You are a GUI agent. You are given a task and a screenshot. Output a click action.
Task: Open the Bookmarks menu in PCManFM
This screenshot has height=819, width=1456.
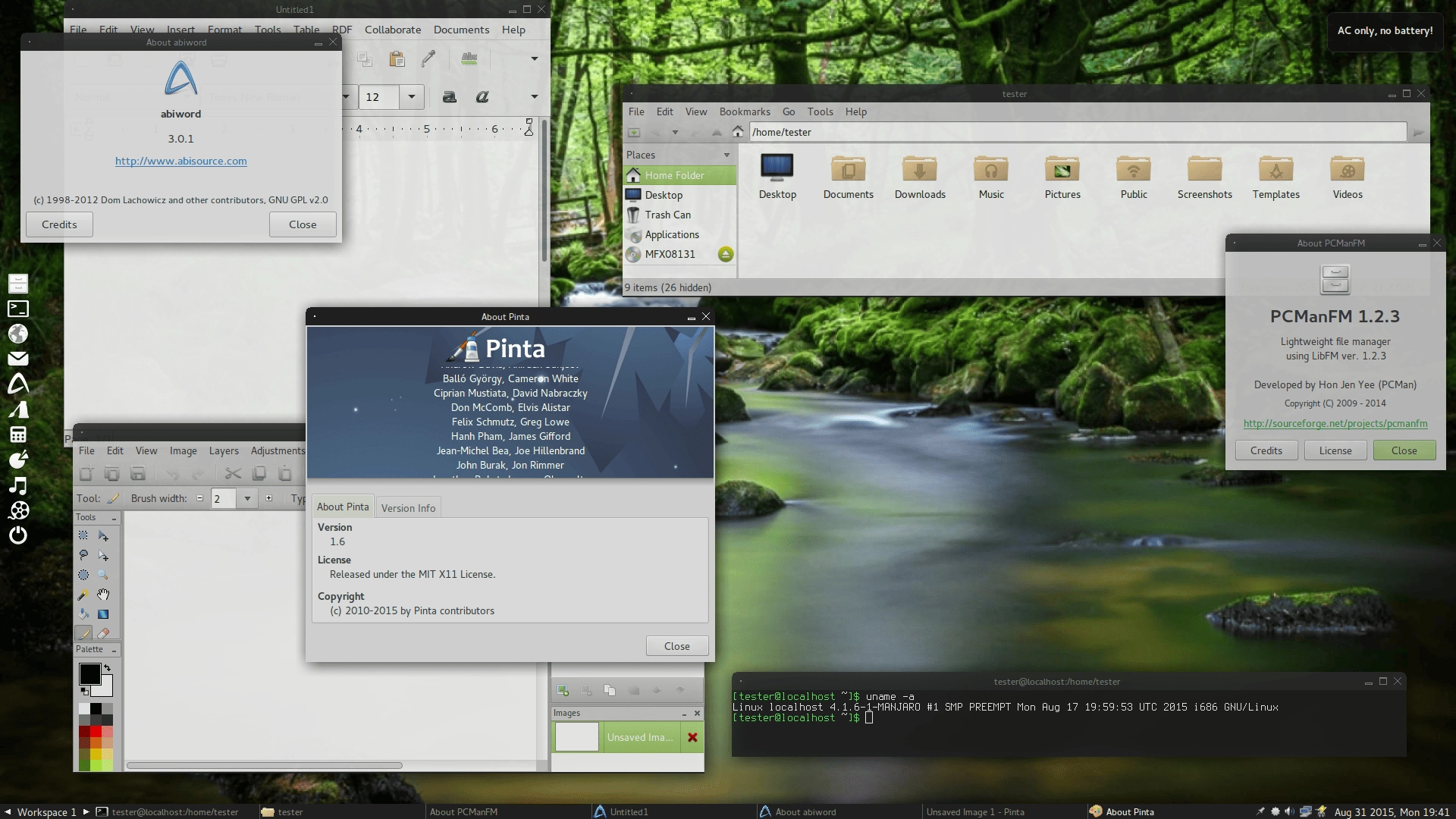745,111
